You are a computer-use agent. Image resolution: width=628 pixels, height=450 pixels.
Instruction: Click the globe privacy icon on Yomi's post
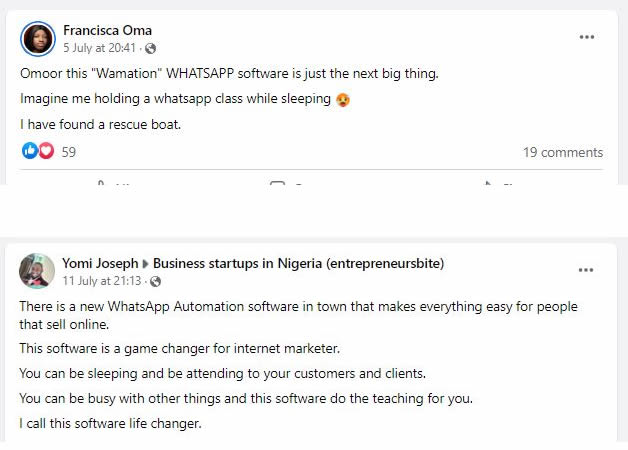pos(155,281)
